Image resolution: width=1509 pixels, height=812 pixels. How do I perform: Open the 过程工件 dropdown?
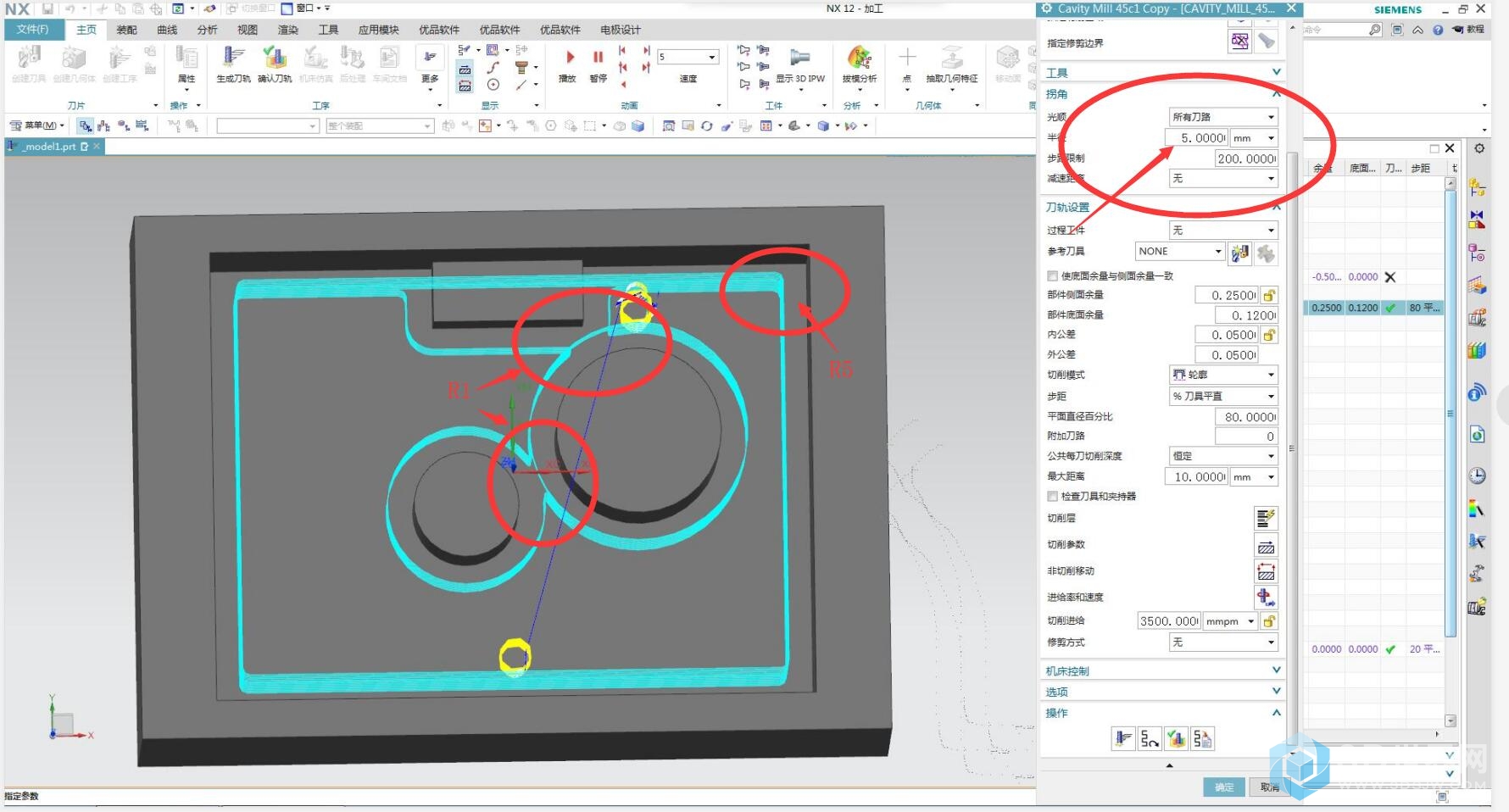[x=1223, y=231]
